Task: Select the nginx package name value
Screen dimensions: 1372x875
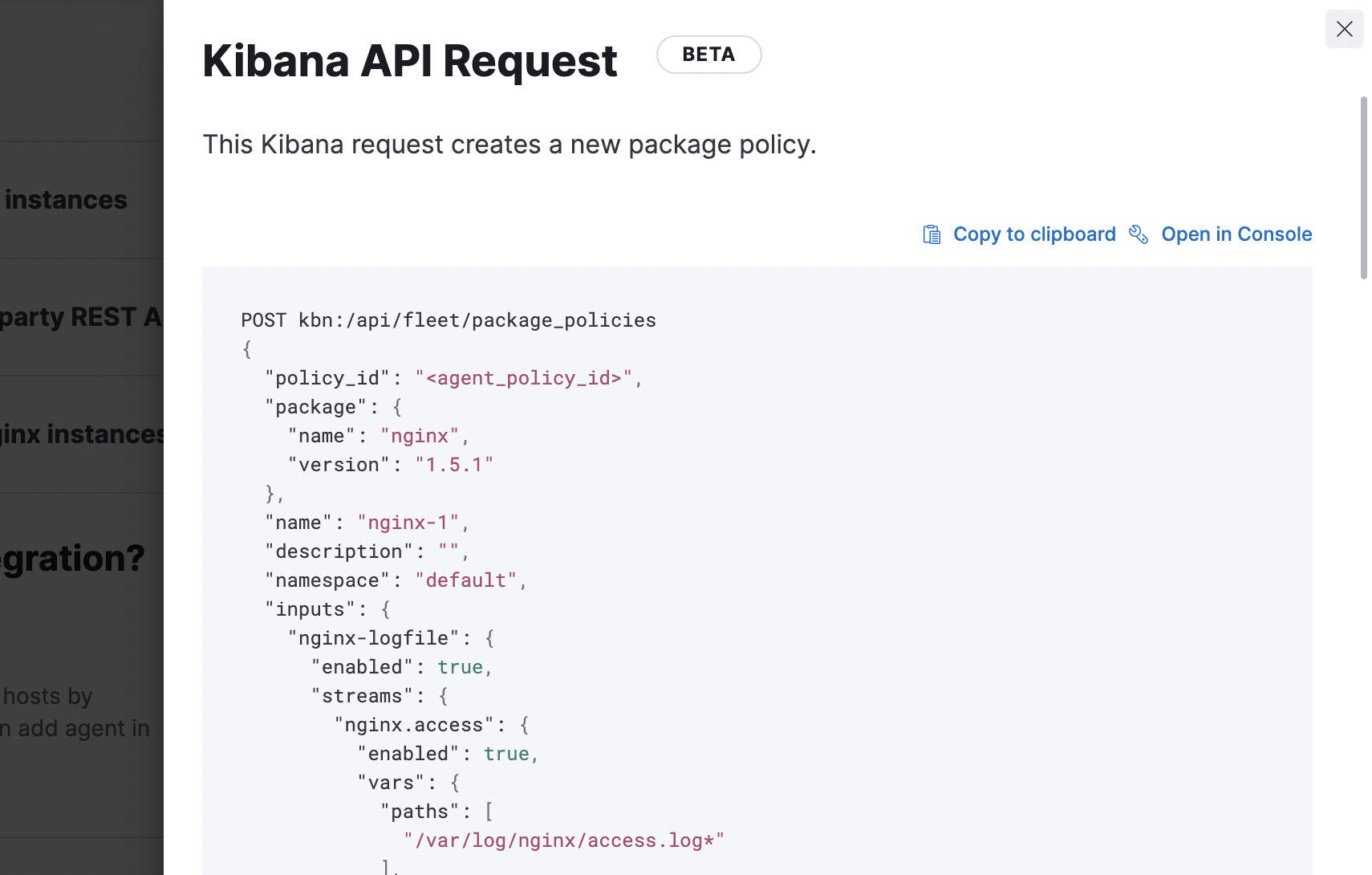Action: point(420,435)
